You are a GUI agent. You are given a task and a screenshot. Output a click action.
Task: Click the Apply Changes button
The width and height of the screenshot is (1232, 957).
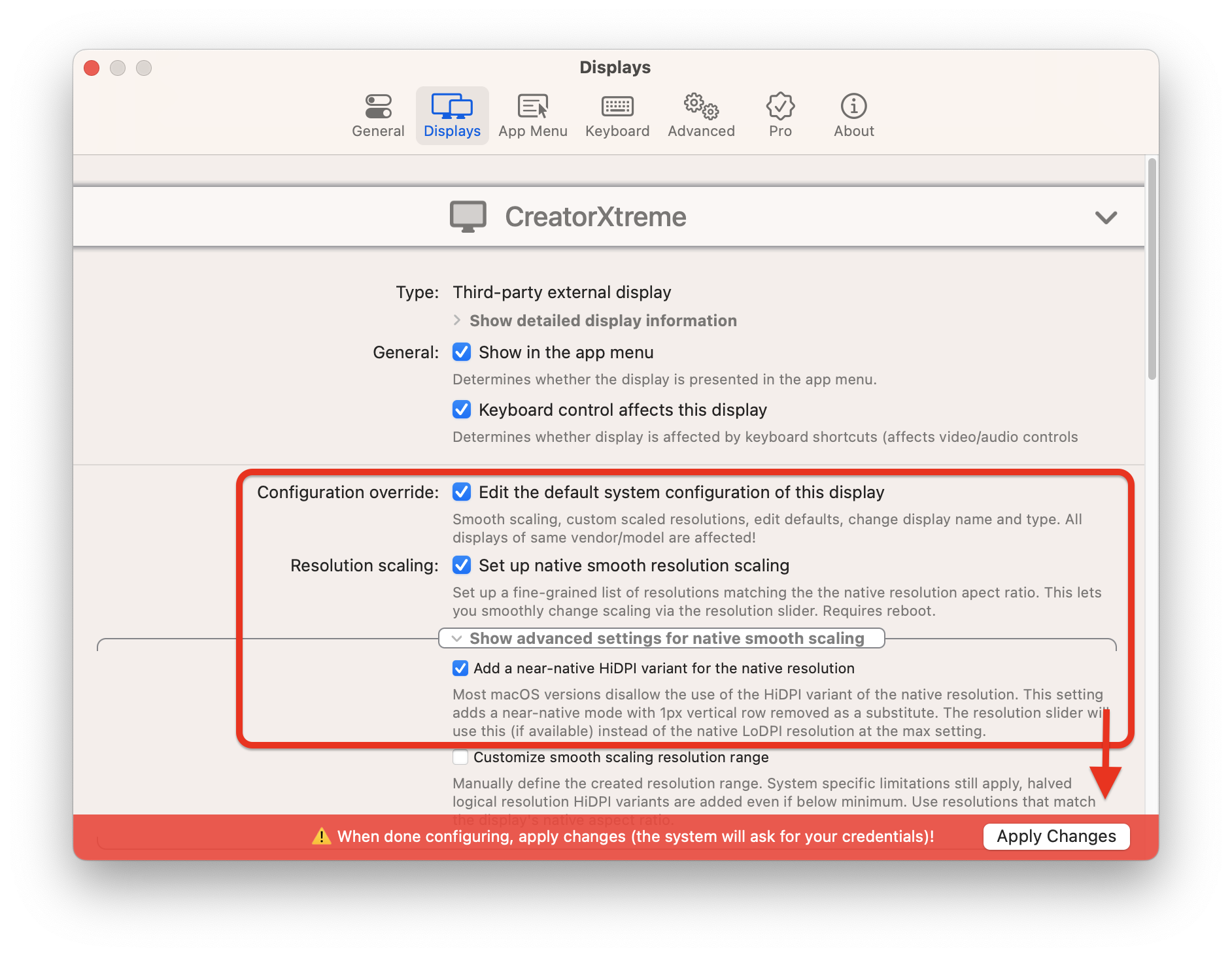point(1056,836)
